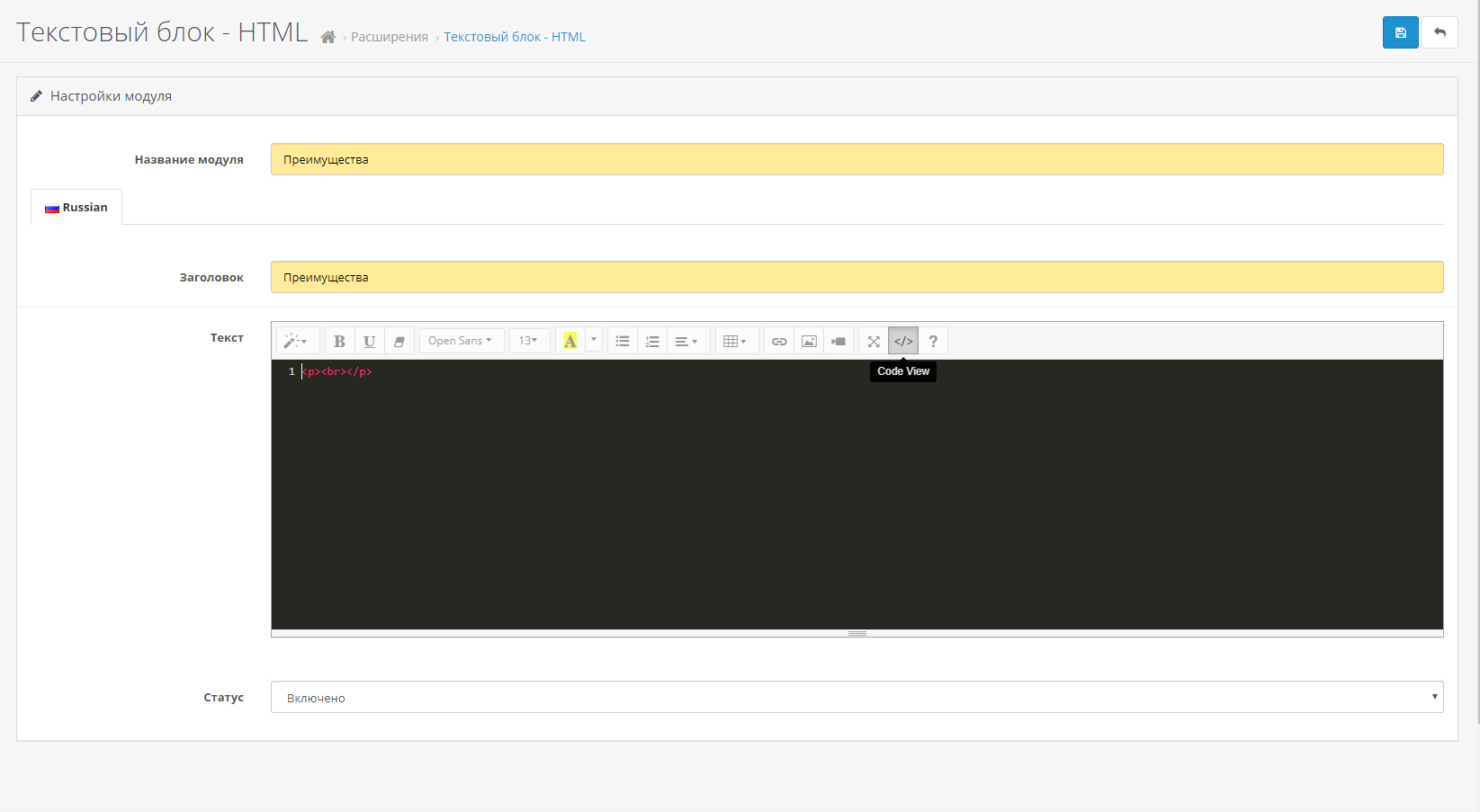Remove font style with the eraser icon

[399, 341]
